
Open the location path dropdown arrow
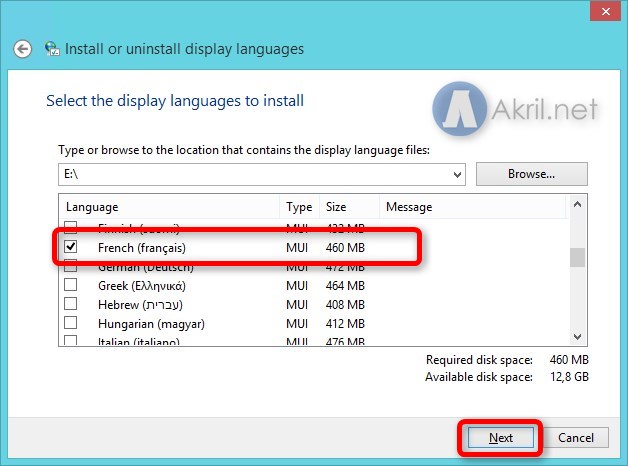457,175
